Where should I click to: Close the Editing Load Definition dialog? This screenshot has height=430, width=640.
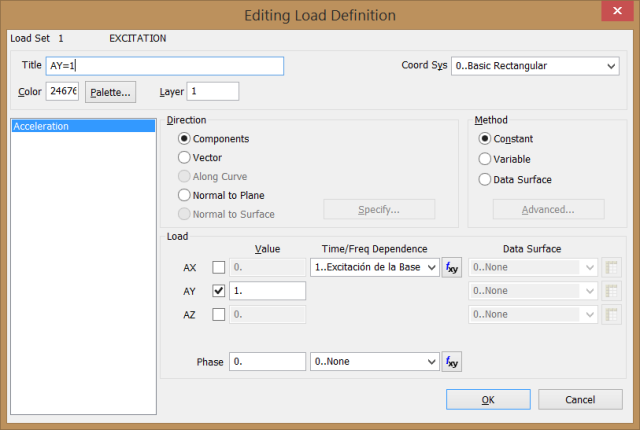[x=617, y=11]
